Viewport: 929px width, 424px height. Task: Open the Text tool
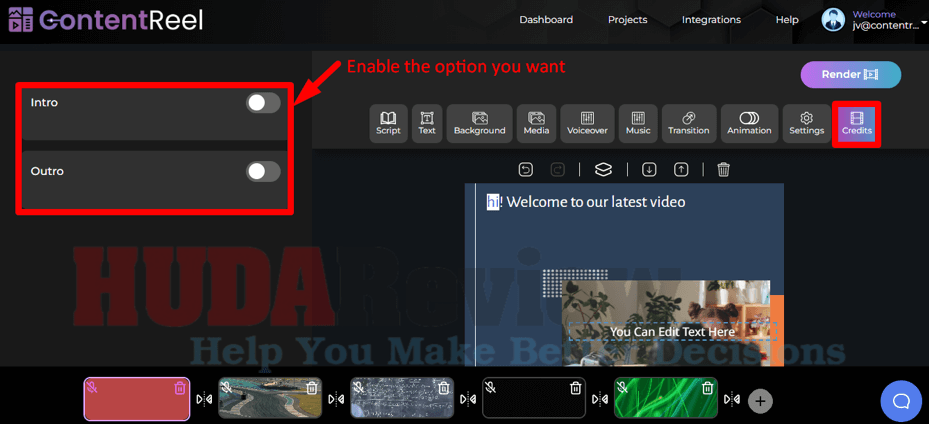pyautogui.click(x=427, y=124)
